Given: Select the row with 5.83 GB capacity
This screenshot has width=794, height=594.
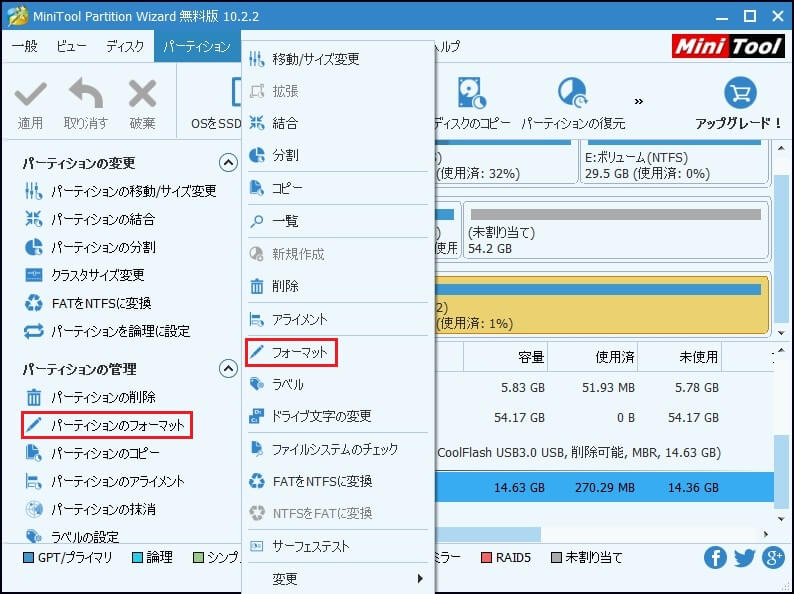Looking at the screenshot, I should pyautogui.click(x=604, y=388).
